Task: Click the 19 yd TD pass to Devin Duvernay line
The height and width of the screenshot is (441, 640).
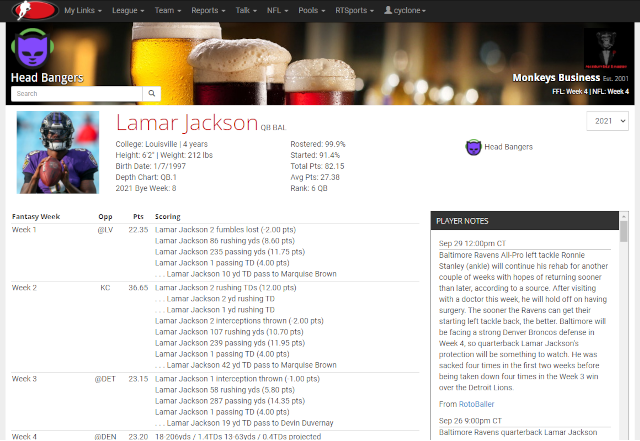Action: [x=244, y=423]
